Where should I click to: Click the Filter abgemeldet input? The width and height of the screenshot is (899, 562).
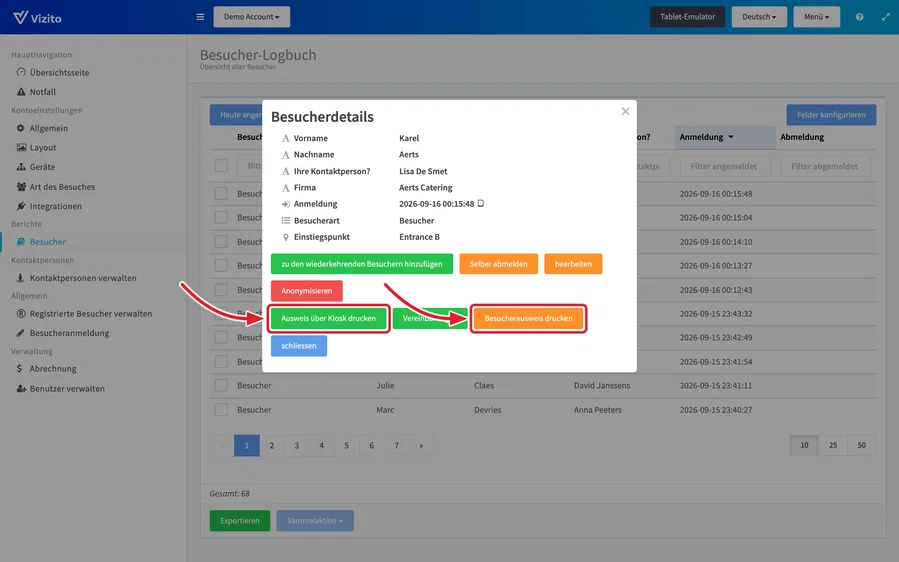826,166
